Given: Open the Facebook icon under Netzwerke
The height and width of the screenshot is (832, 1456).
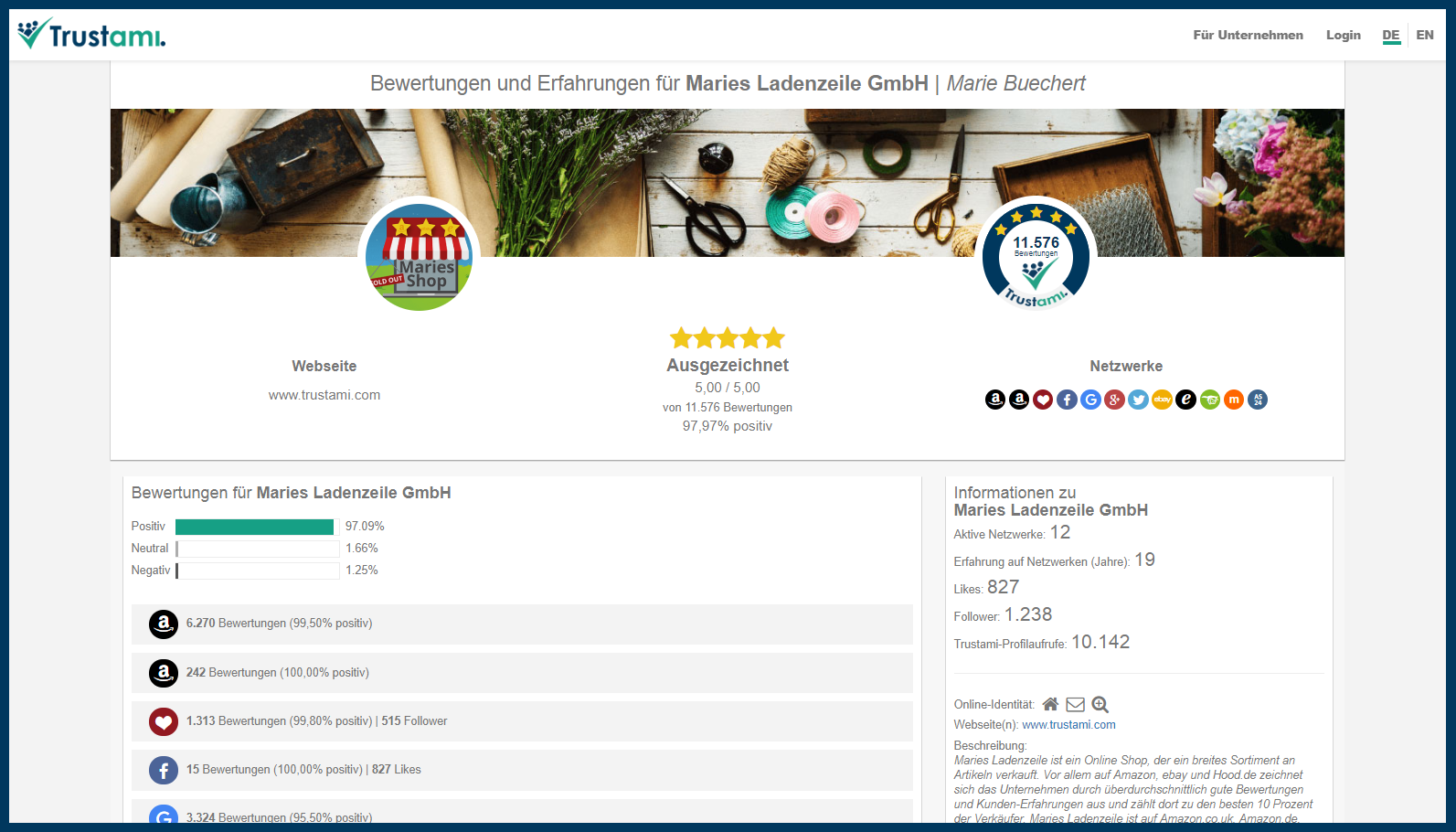Looking at the screenshot, I should tap(1067, 400).
